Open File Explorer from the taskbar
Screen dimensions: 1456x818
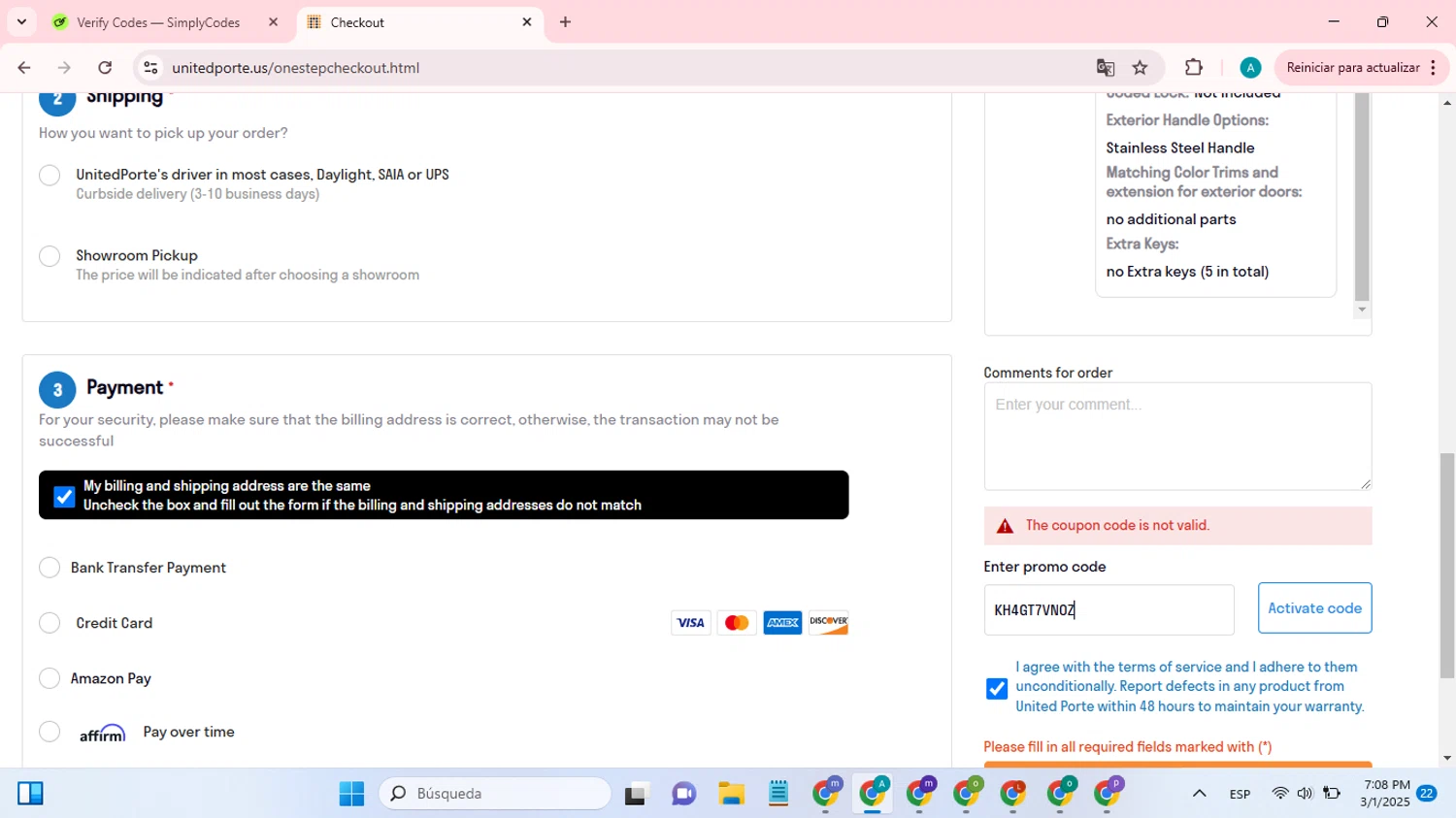(731, 794)
